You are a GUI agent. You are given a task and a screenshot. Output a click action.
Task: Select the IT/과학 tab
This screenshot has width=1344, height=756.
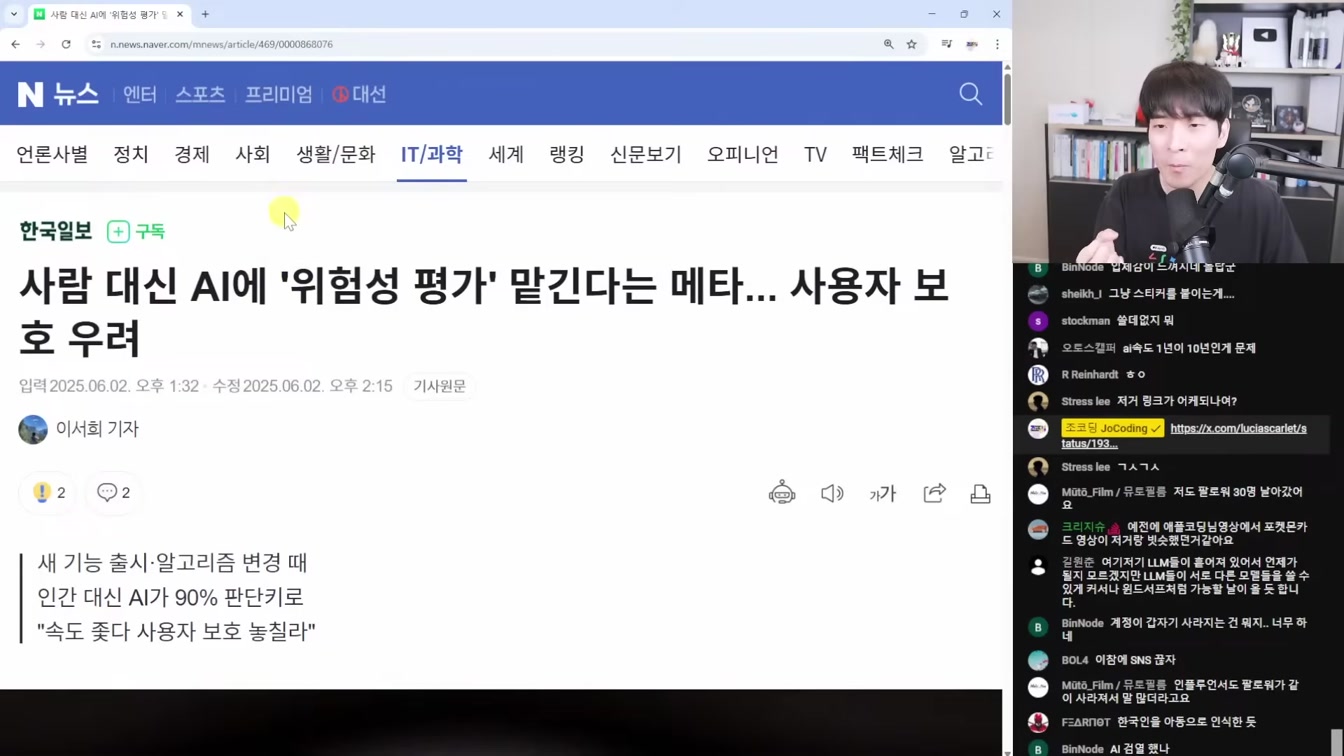[432, 154]
